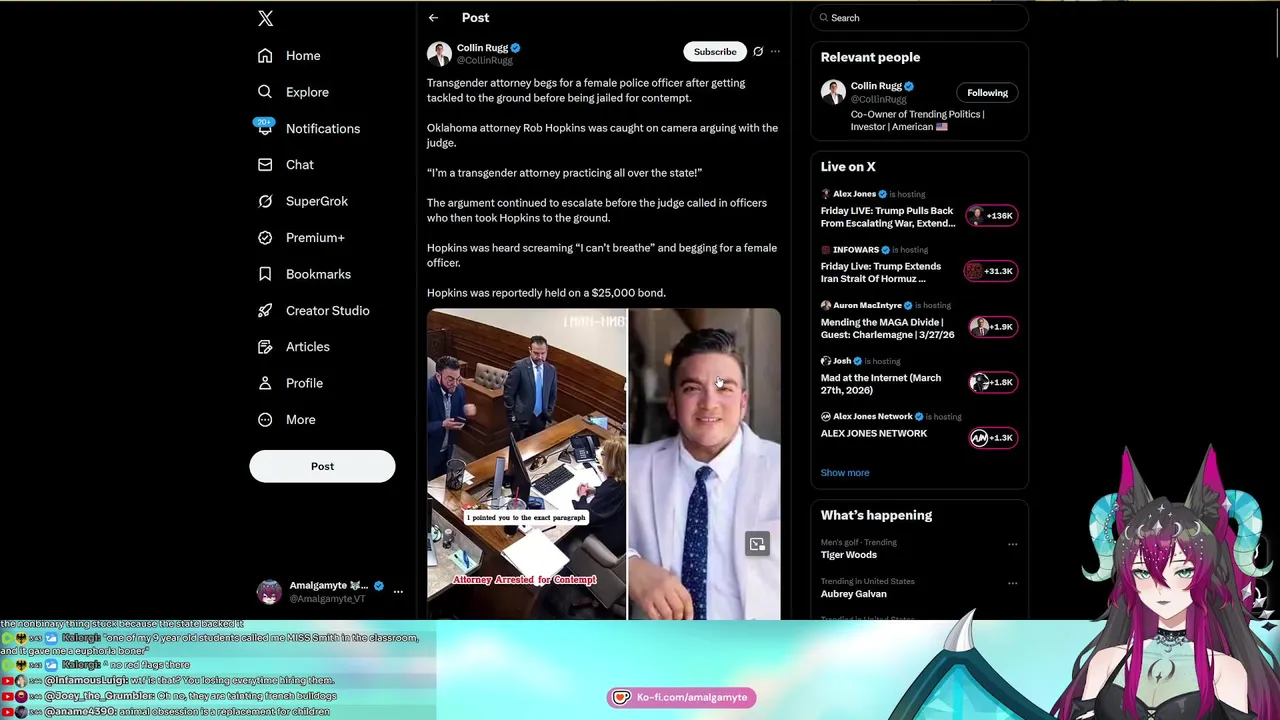1280x720 pixels.
Task: Open Aubrey Galvan trend options menu
Action: pyautogui.click(x=1012, y=583)
